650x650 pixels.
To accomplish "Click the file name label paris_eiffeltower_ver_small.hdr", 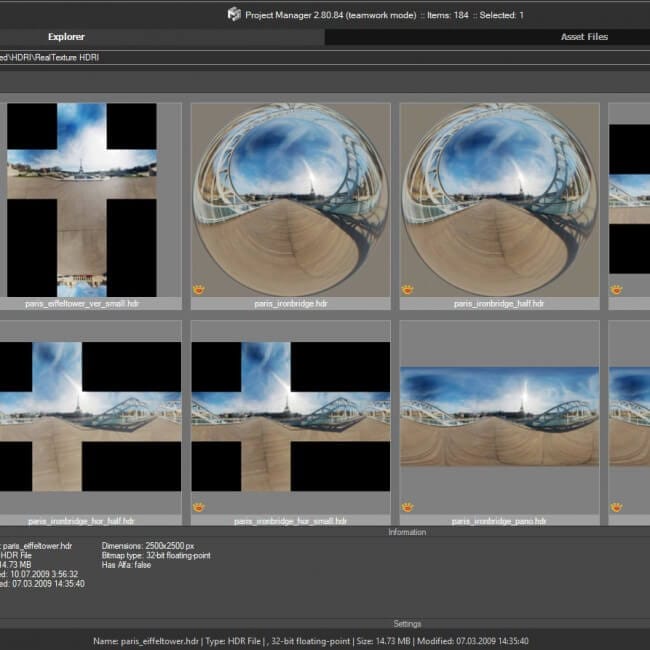I will (82, 303).
